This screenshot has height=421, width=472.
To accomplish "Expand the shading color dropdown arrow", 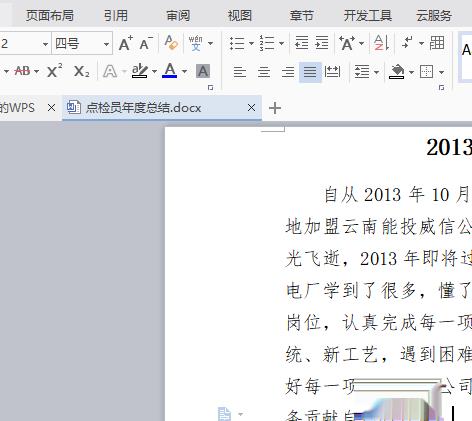I will click(x=411, y=72).
